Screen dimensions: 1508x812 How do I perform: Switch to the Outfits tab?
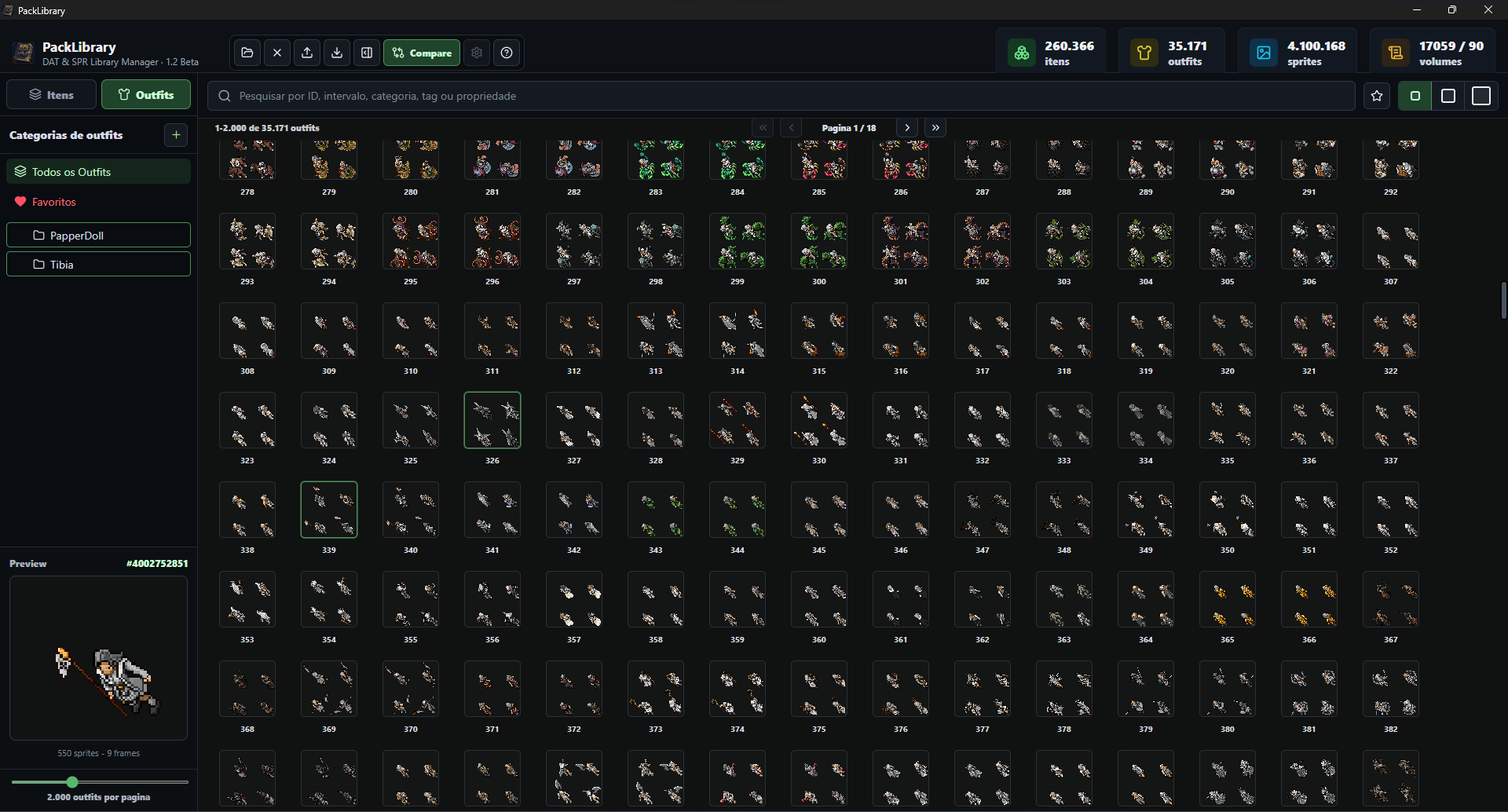pos(146,95)
